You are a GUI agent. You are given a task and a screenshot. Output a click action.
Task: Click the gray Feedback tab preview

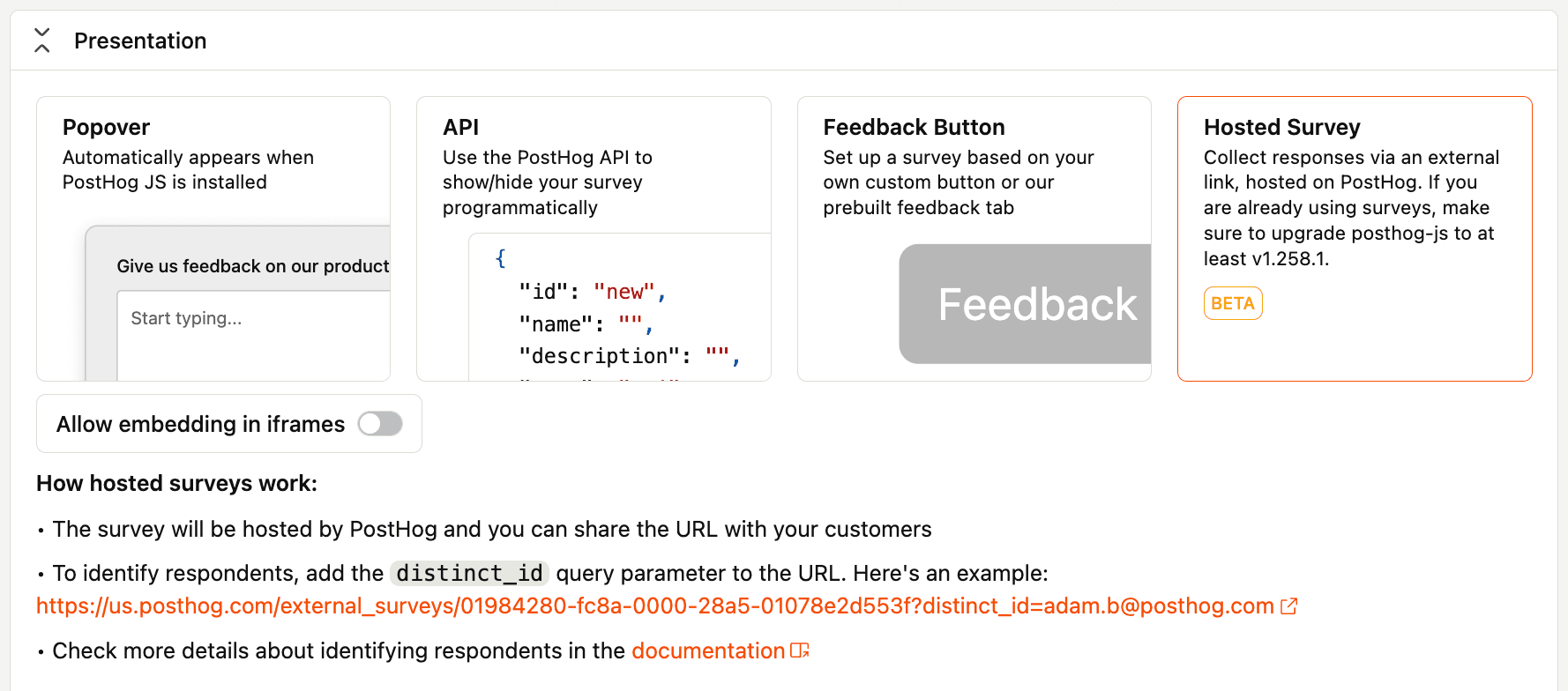(1025, 304)
